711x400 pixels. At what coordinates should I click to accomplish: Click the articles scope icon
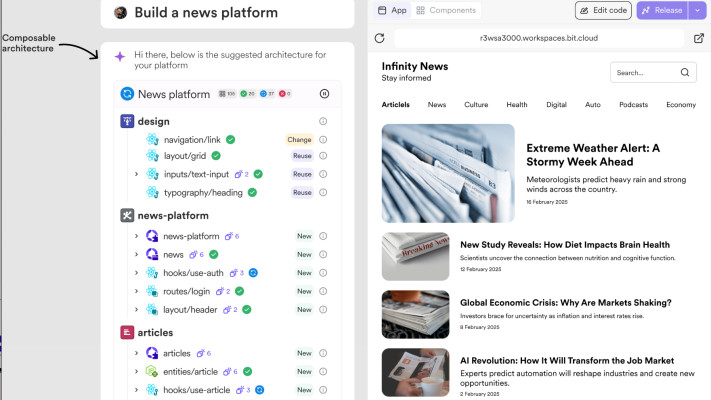coord(127,332)
